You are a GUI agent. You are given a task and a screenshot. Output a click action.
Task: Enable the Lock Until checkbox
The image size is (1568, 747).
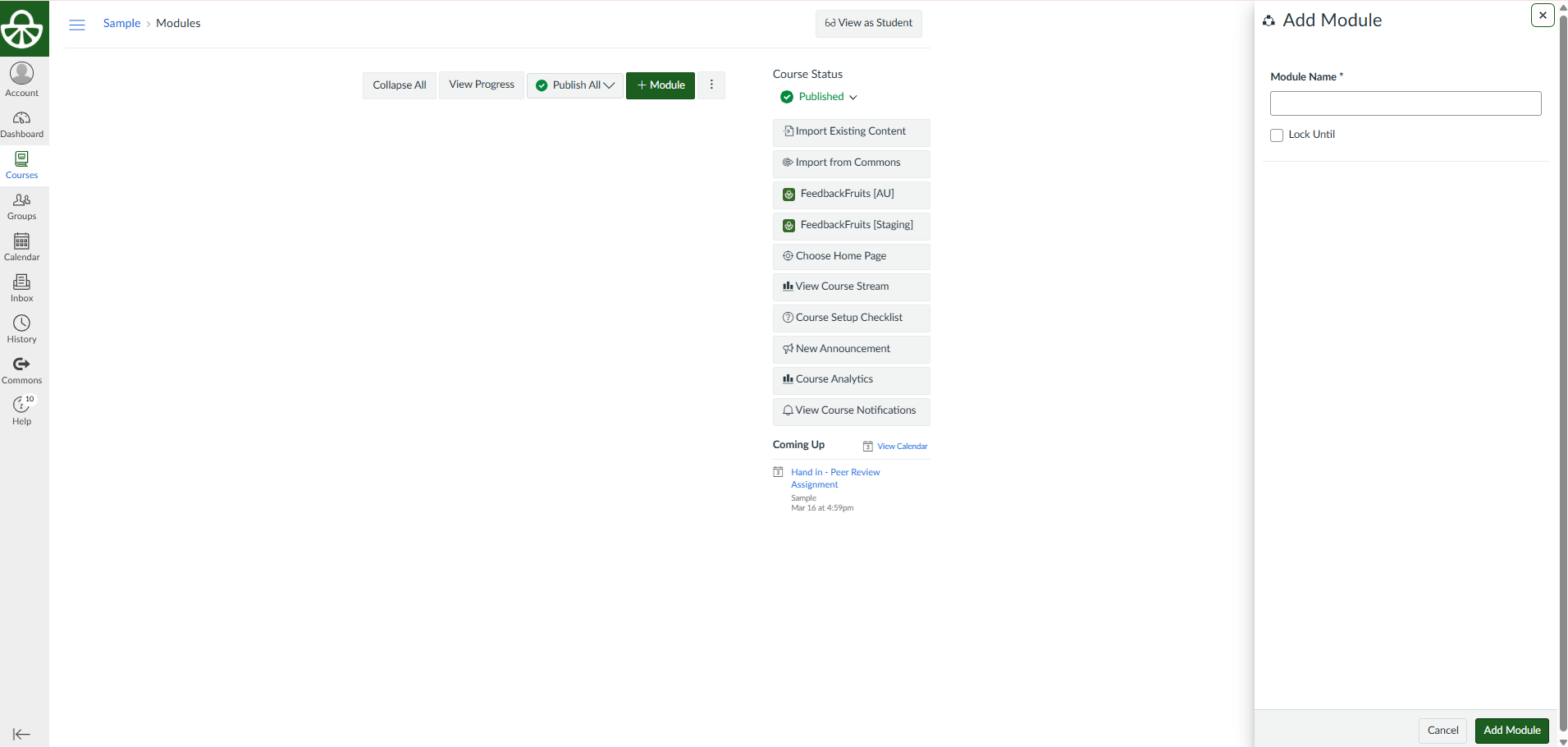(x=1277, y=135)
